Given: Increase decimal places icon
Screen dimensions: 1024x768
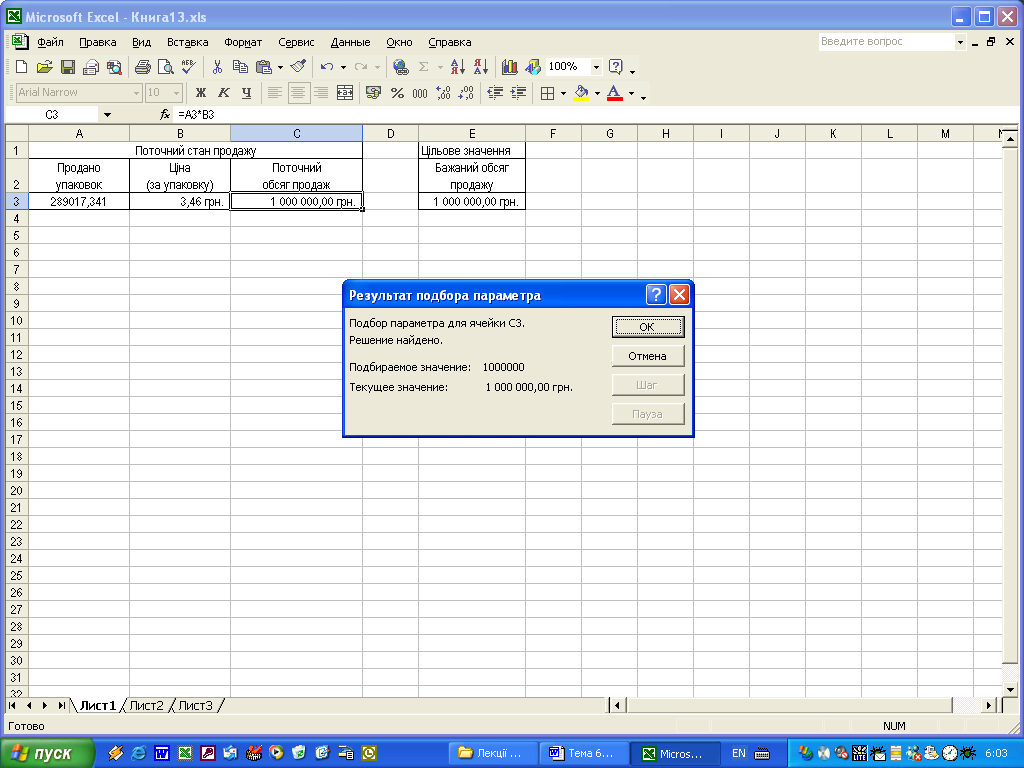Looking at the screenshot, I should point(443,93).
